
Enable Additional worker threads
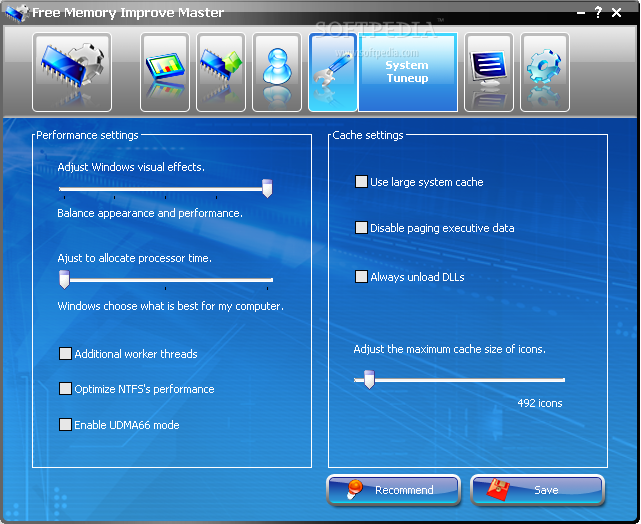tap(65, 353)
